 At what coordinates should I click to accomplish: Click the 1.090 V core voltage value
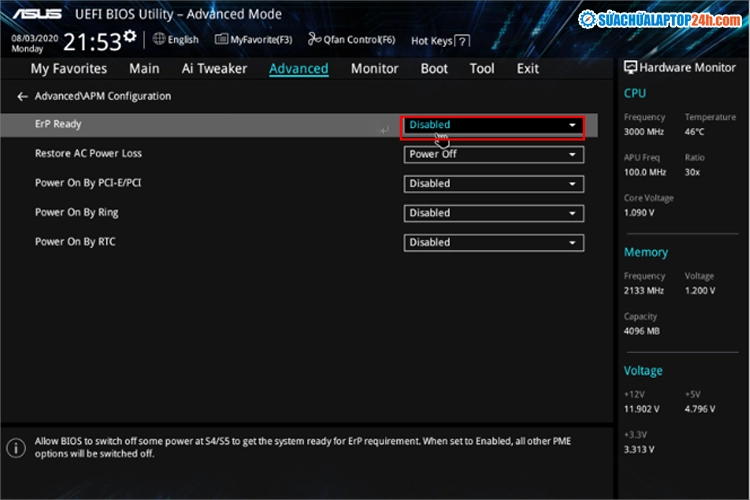click(639, 212)
